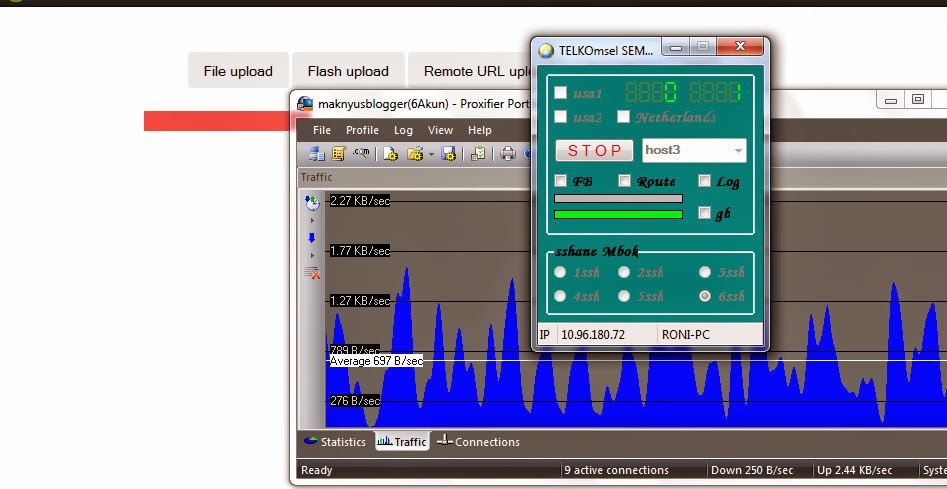Open Proxification Rules scroll icon
The width and height of the screenshot is (947, 489).
point(339,154)
